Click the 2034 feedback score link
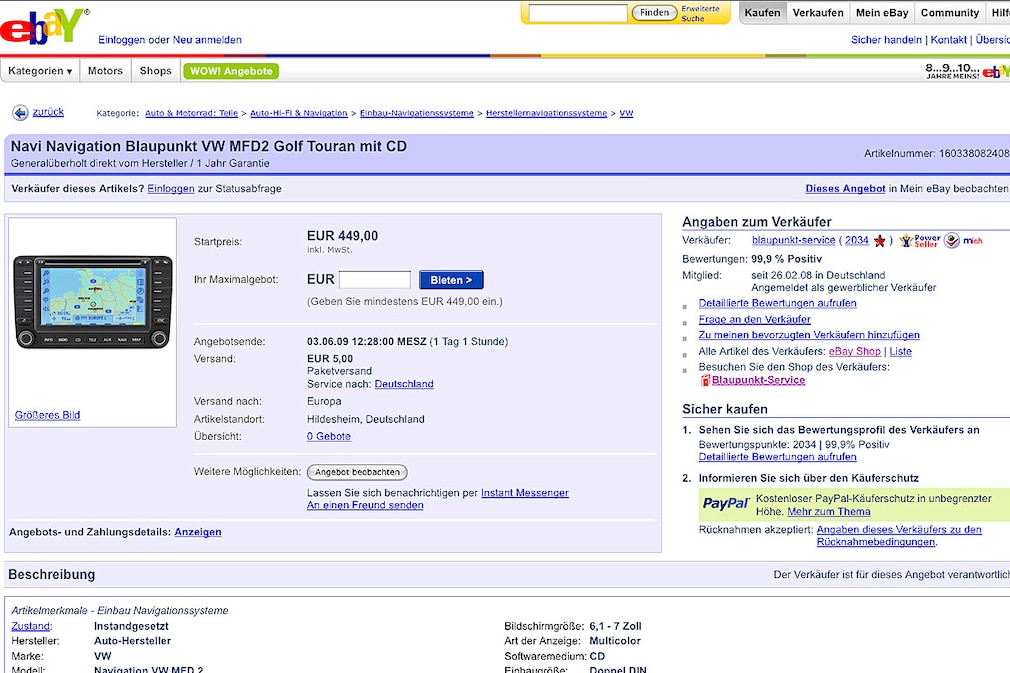This screenshot has width=1010, height=673. (x=857, y=240)
